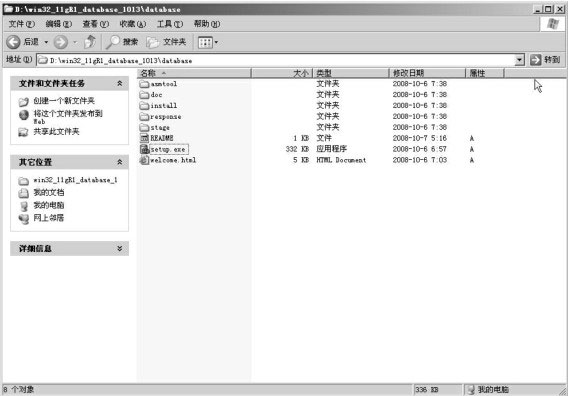The height and width of the screenshot is (396, 568).
Task: Select the response folder name
Action: 166,117
